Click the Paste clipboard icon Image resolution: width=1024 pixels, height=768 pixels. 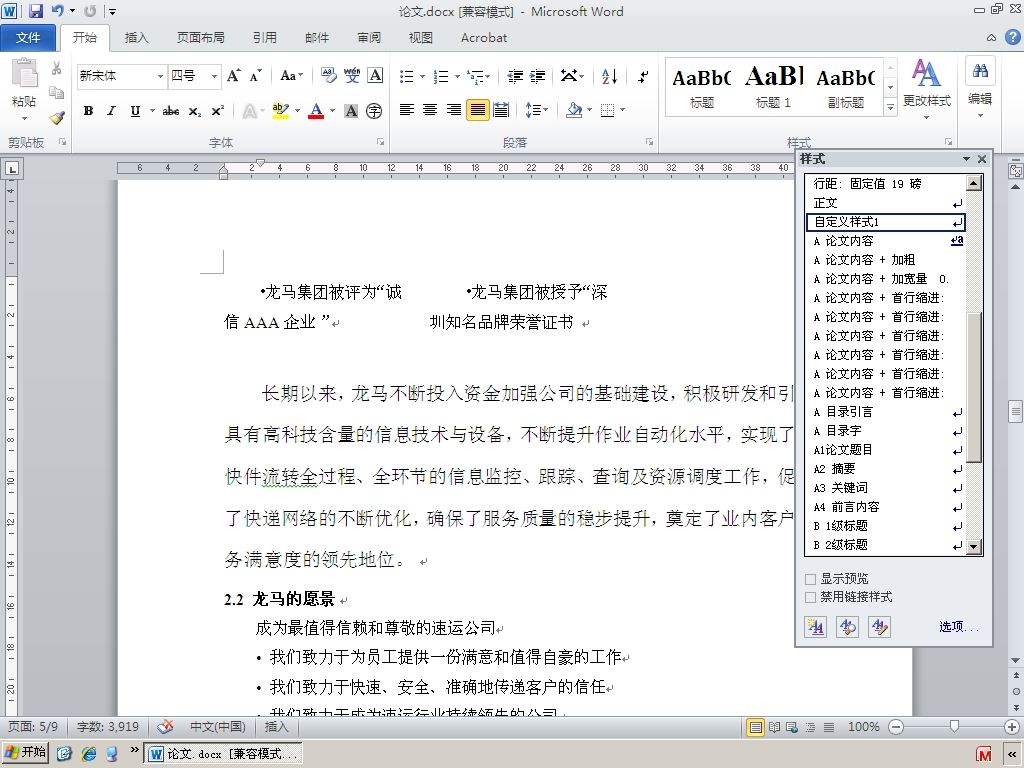point(24,73)
